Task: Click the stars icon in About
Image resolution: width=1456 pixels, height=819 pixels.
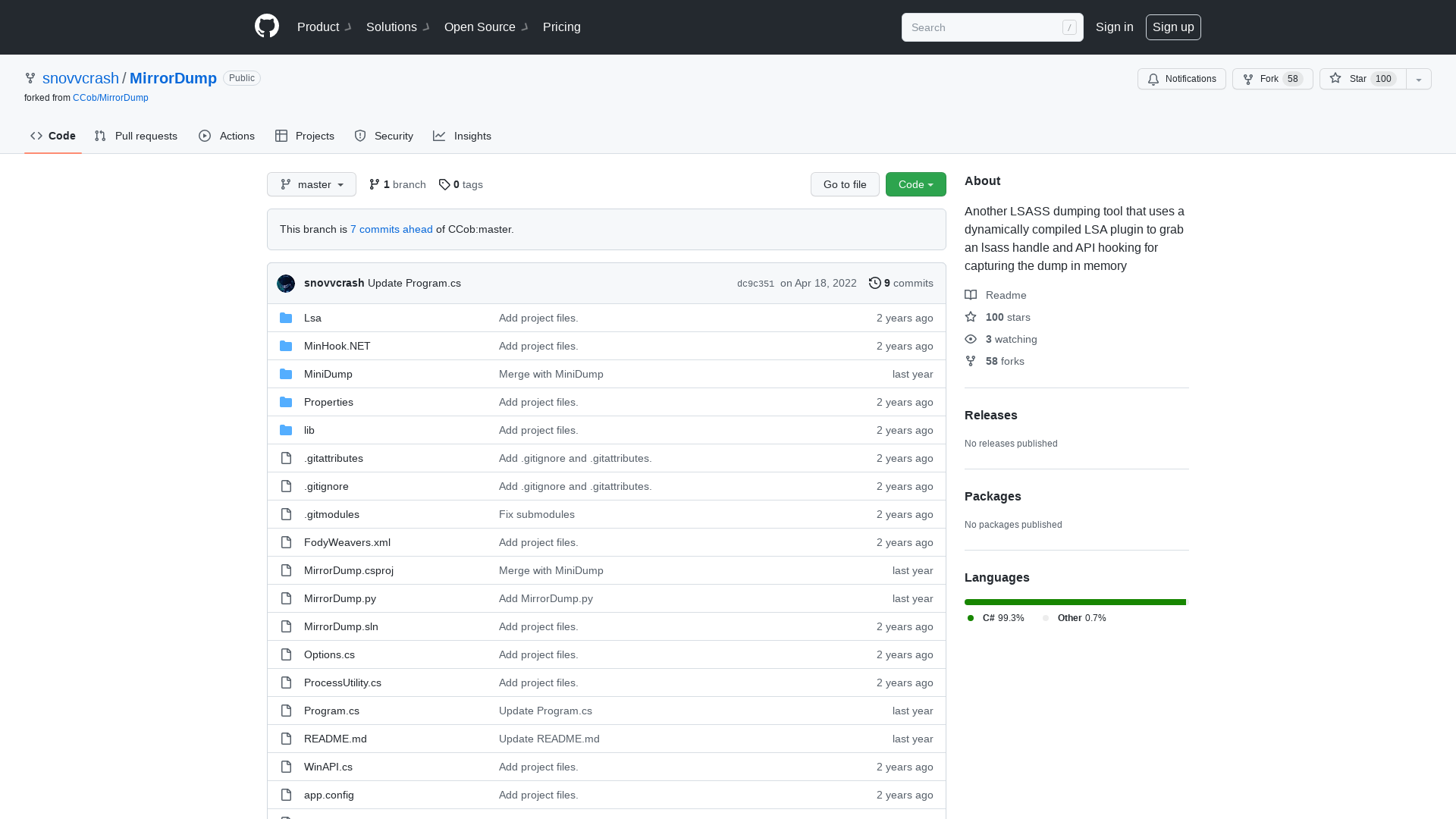Action: pos(971,317)
